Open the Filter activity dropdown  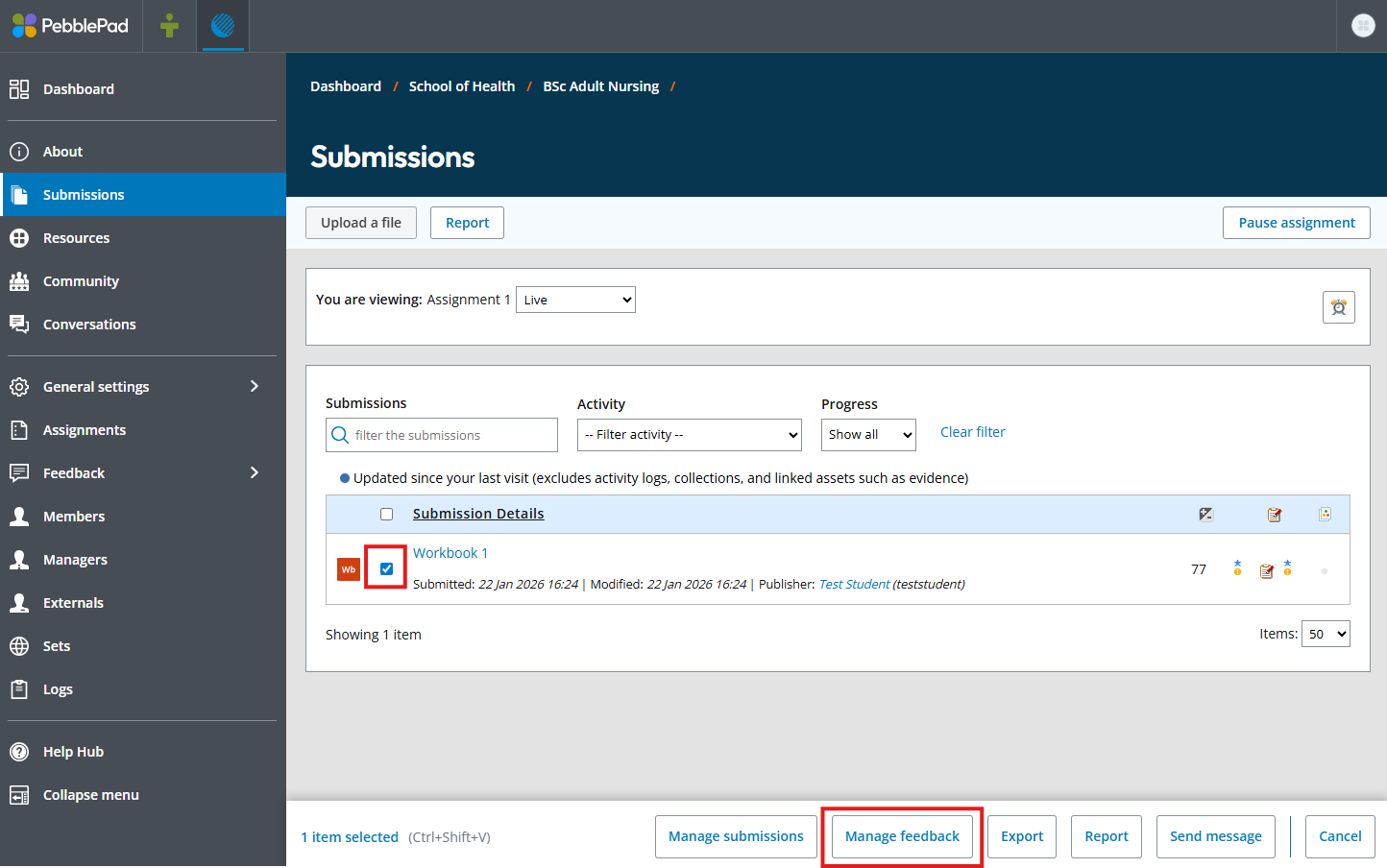coord(689,434)
